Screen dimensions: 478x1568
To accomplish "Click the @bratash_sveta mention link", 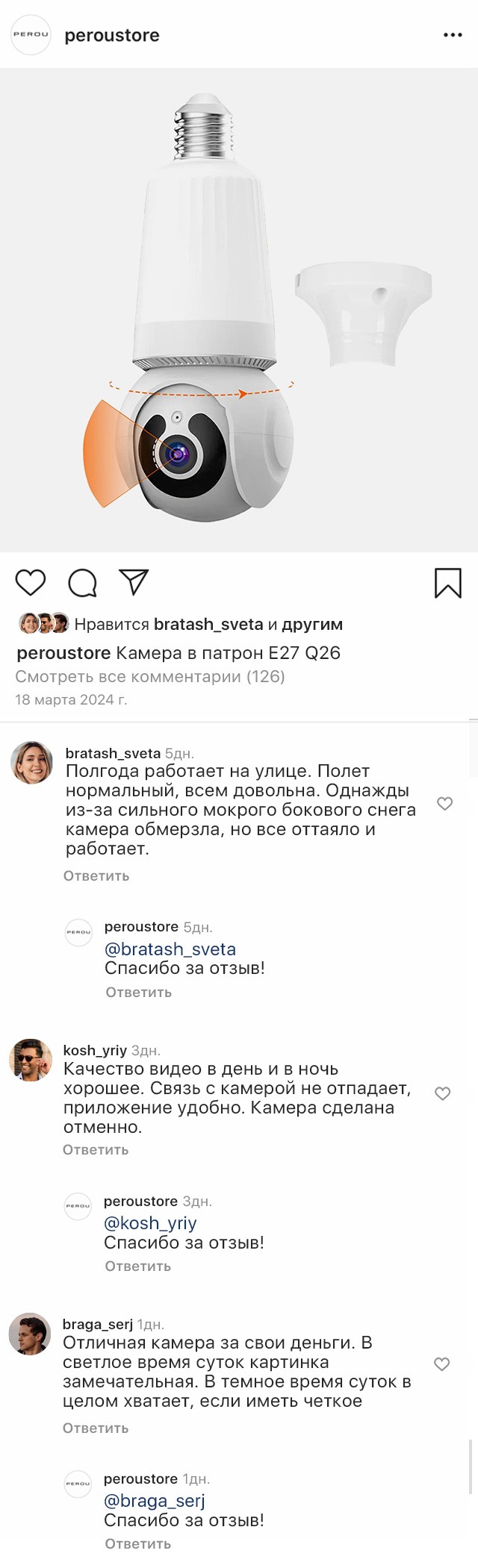I will [170, 949].
